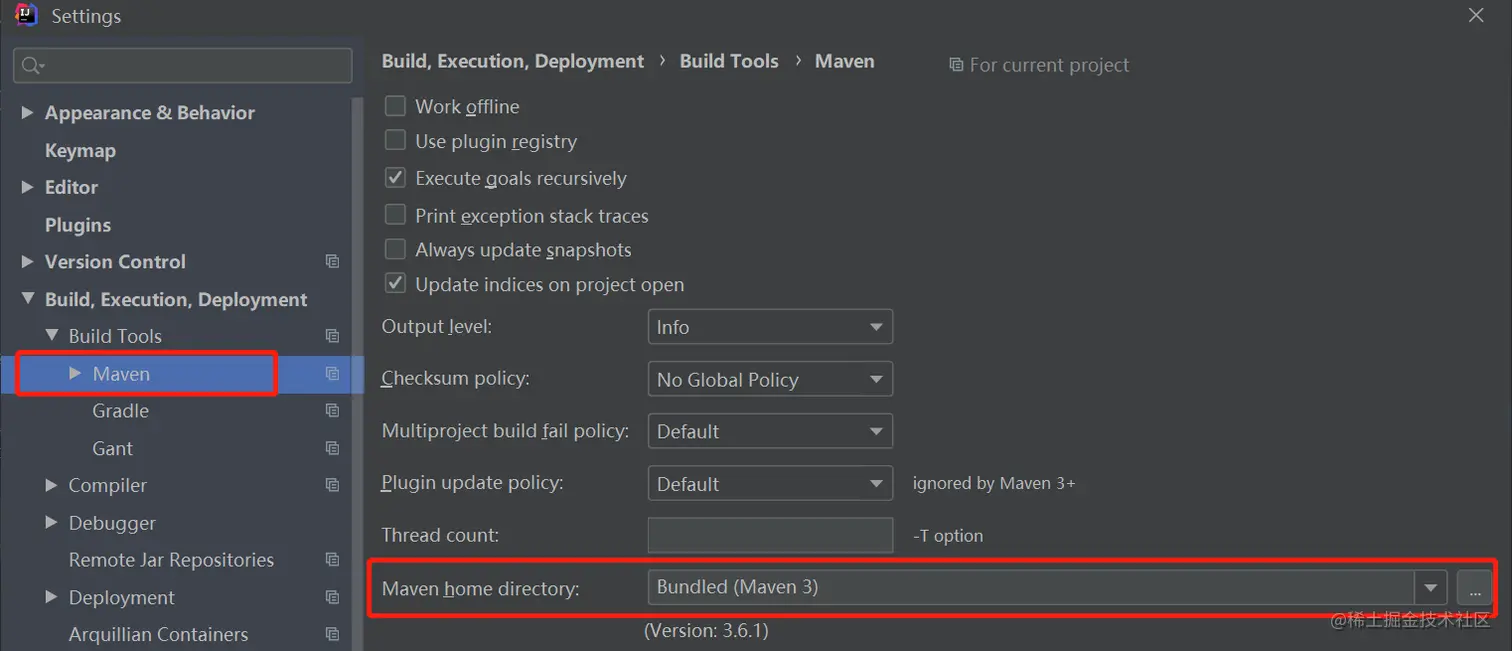Select Keymap in the settings tree
This screenshot has height=651, width=1512.
coord(80,151)
